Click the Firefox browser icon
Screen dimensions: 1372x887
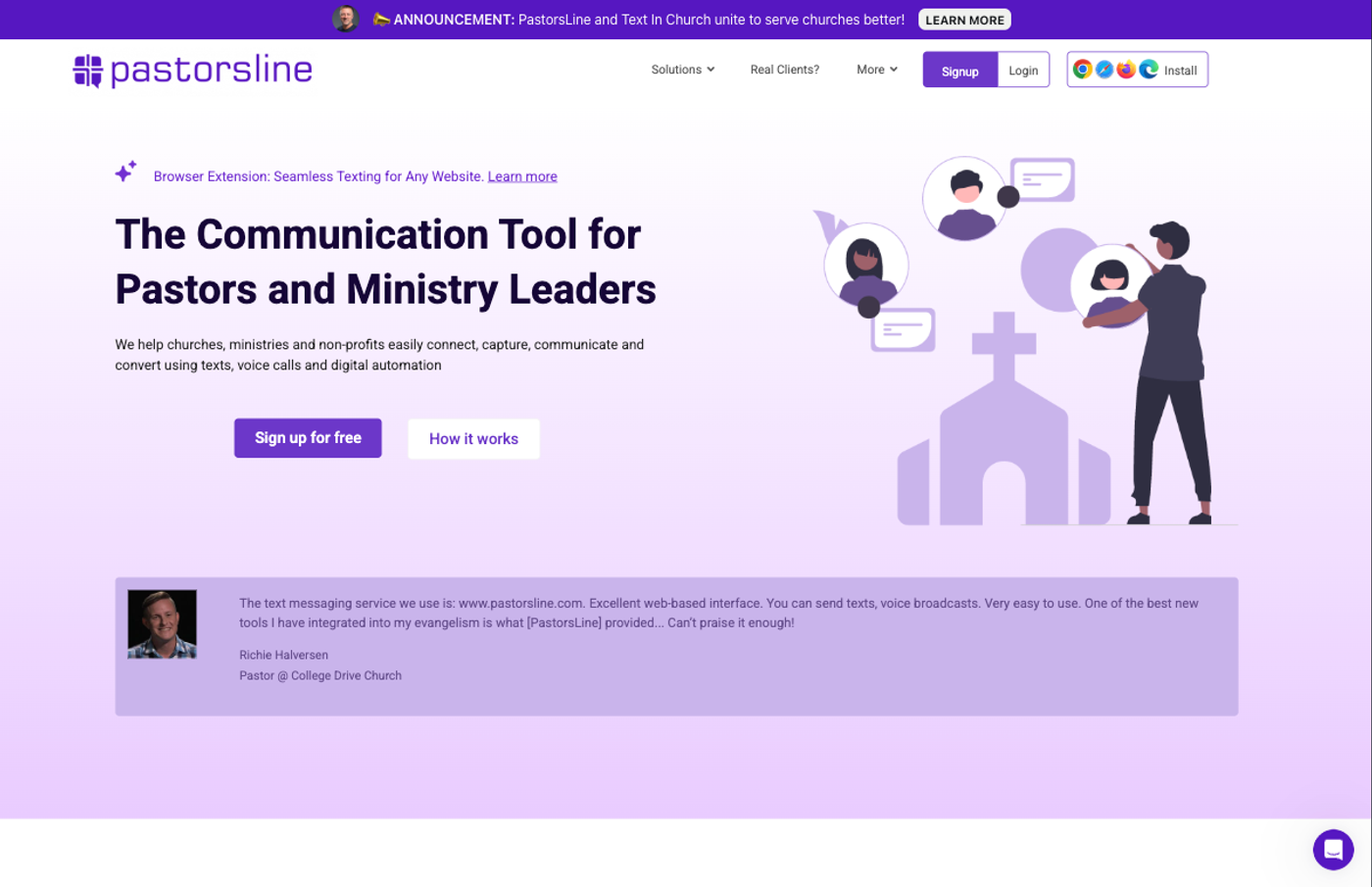coord(1126,69)
